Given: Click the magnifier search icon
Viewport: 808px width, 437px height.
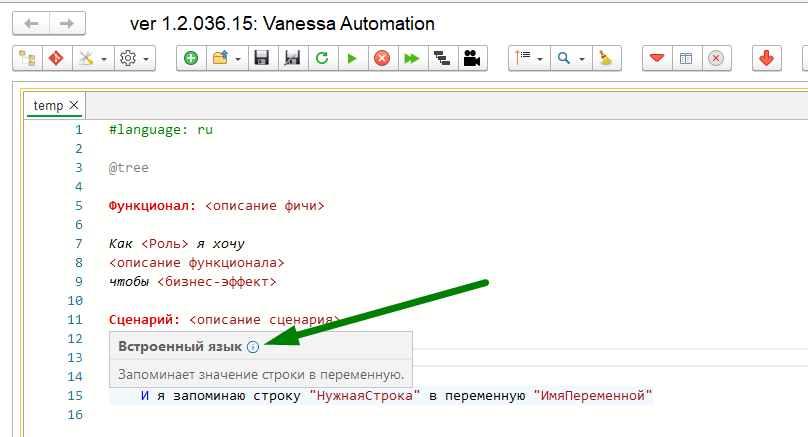Looking at the screenshot, I should (564, 58).
